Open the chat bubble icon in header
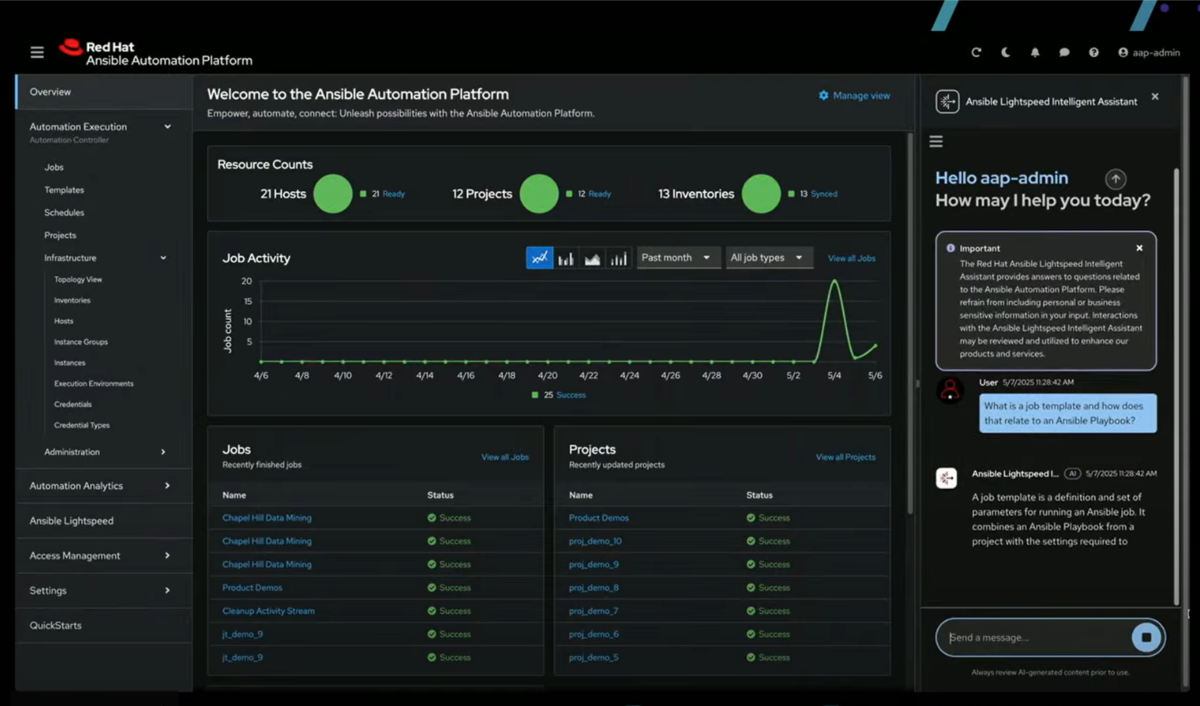Image resolution: width=1200 pixels, height=706 pixels. [x=1064, y=53]
